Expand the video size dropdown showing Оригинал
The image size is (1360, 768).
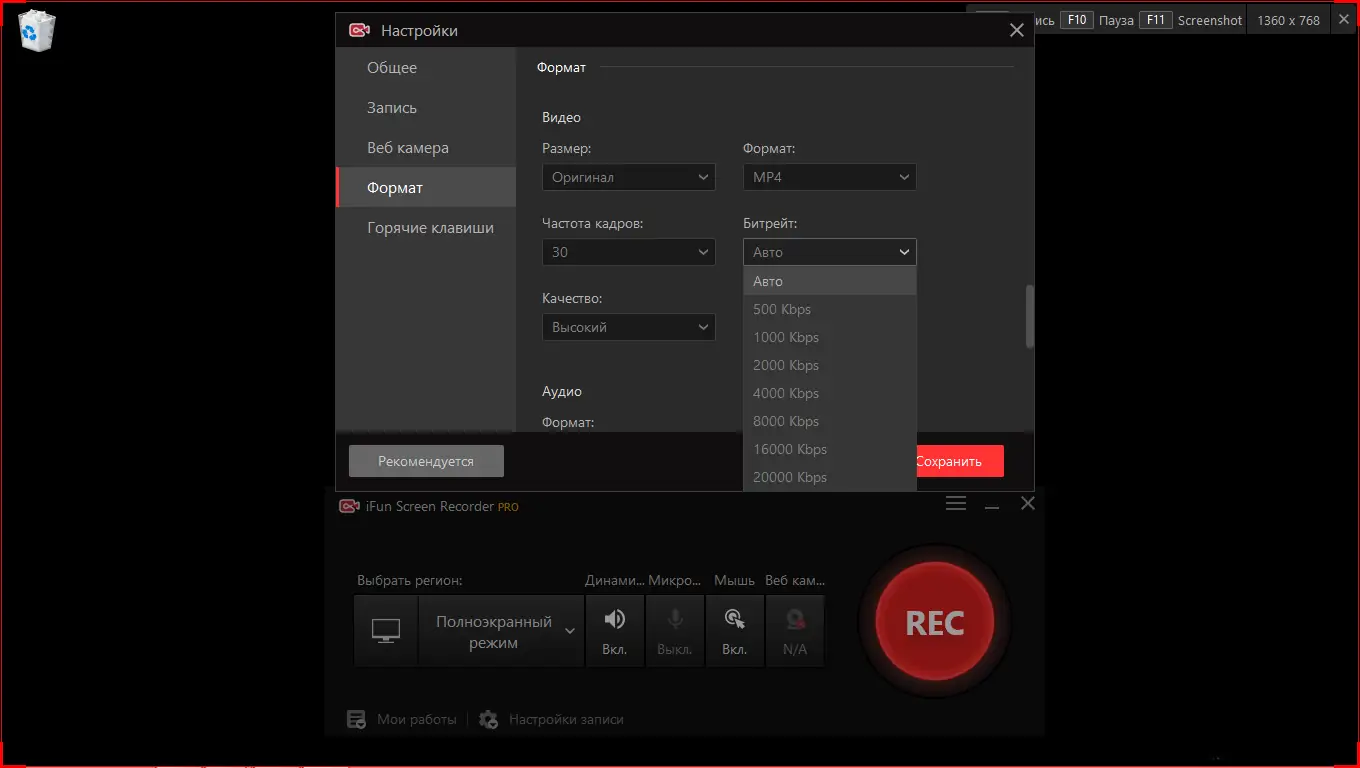click(628, 177)
